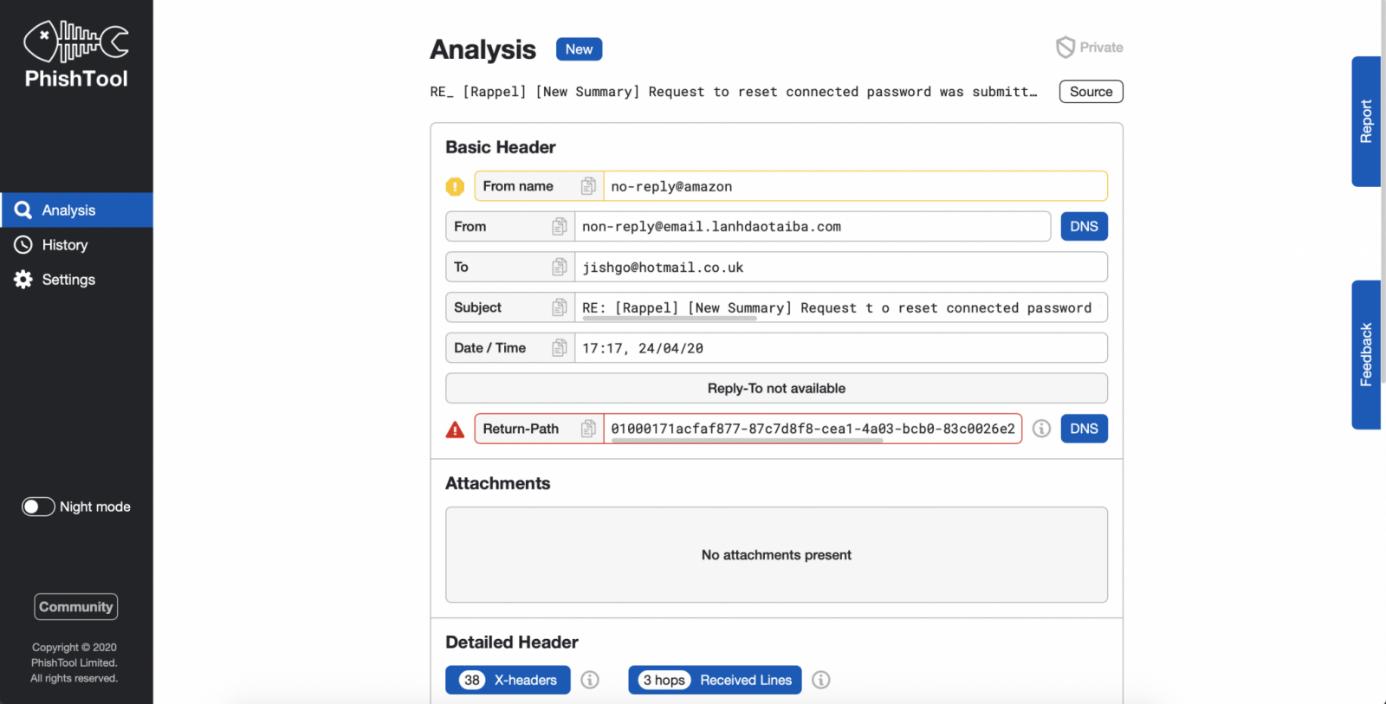The image size is (1386, 704).
Task: Click the Analysis magnifier icon
Action: click(x=24, y=210)
